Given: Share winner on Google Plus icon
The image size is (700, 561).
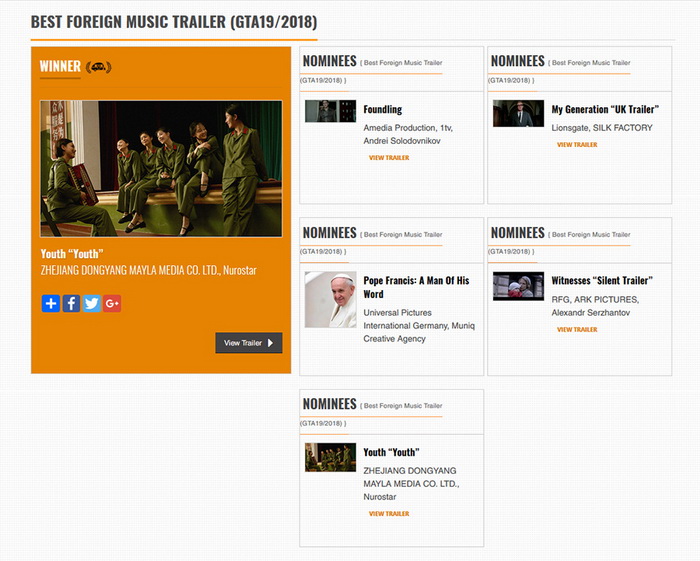Looking at the screenshot, I should (x=112, y=303).
